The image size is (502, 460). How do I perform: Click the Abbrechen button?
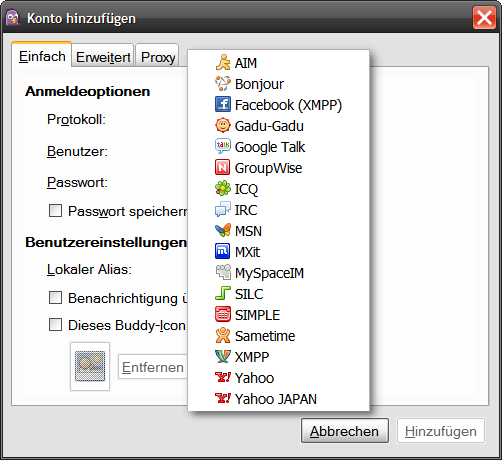(345, 431)
